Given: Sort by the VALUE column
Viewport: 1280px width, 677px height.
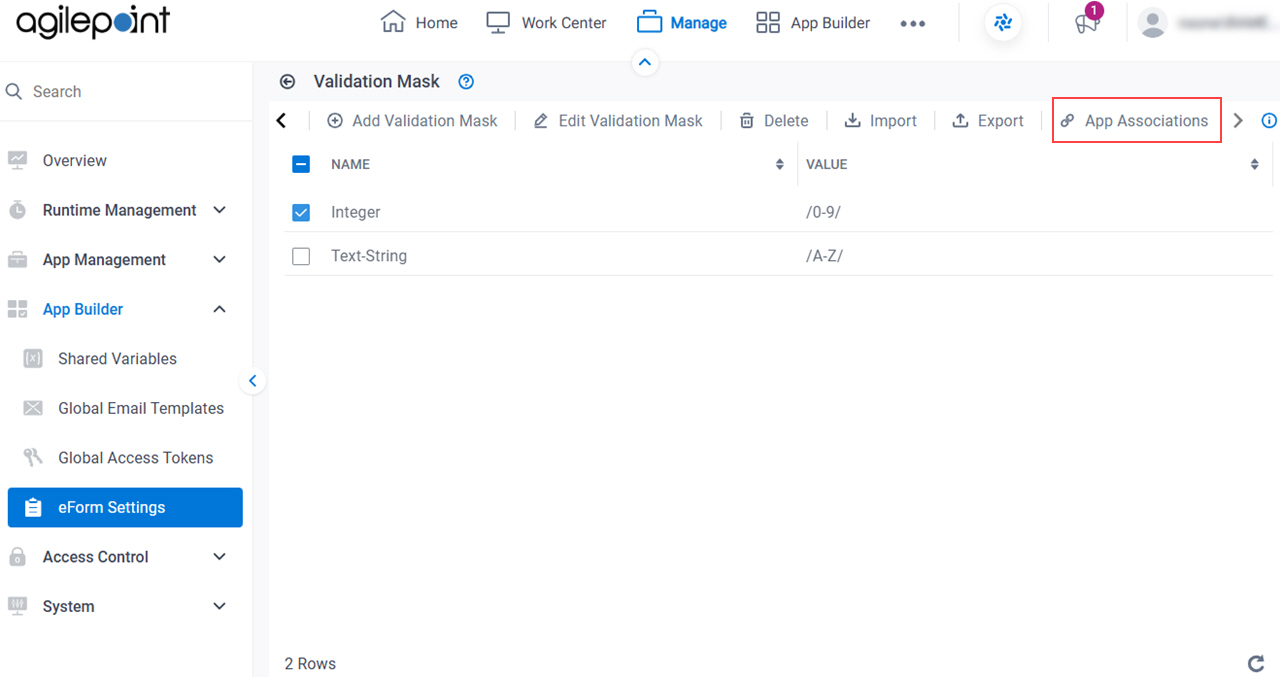Looking at the screenshot, I should coord(1255,164).
